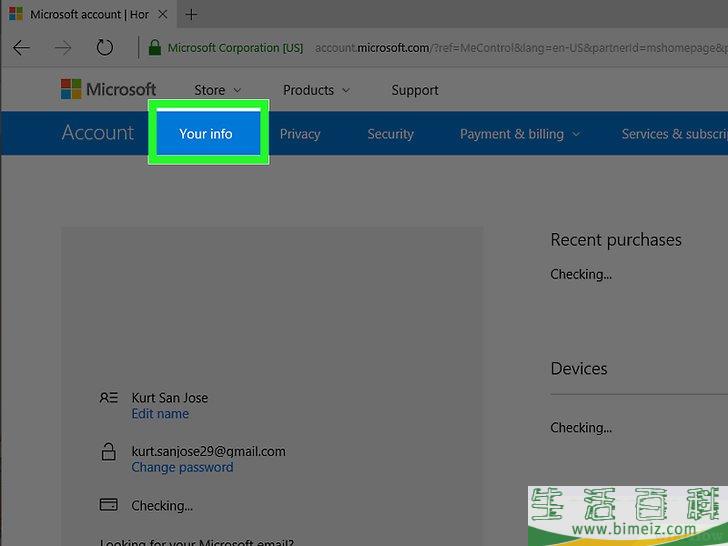Click the browser Forward arrow
This screenshot has width=728, height=546.
click(62, 47)
